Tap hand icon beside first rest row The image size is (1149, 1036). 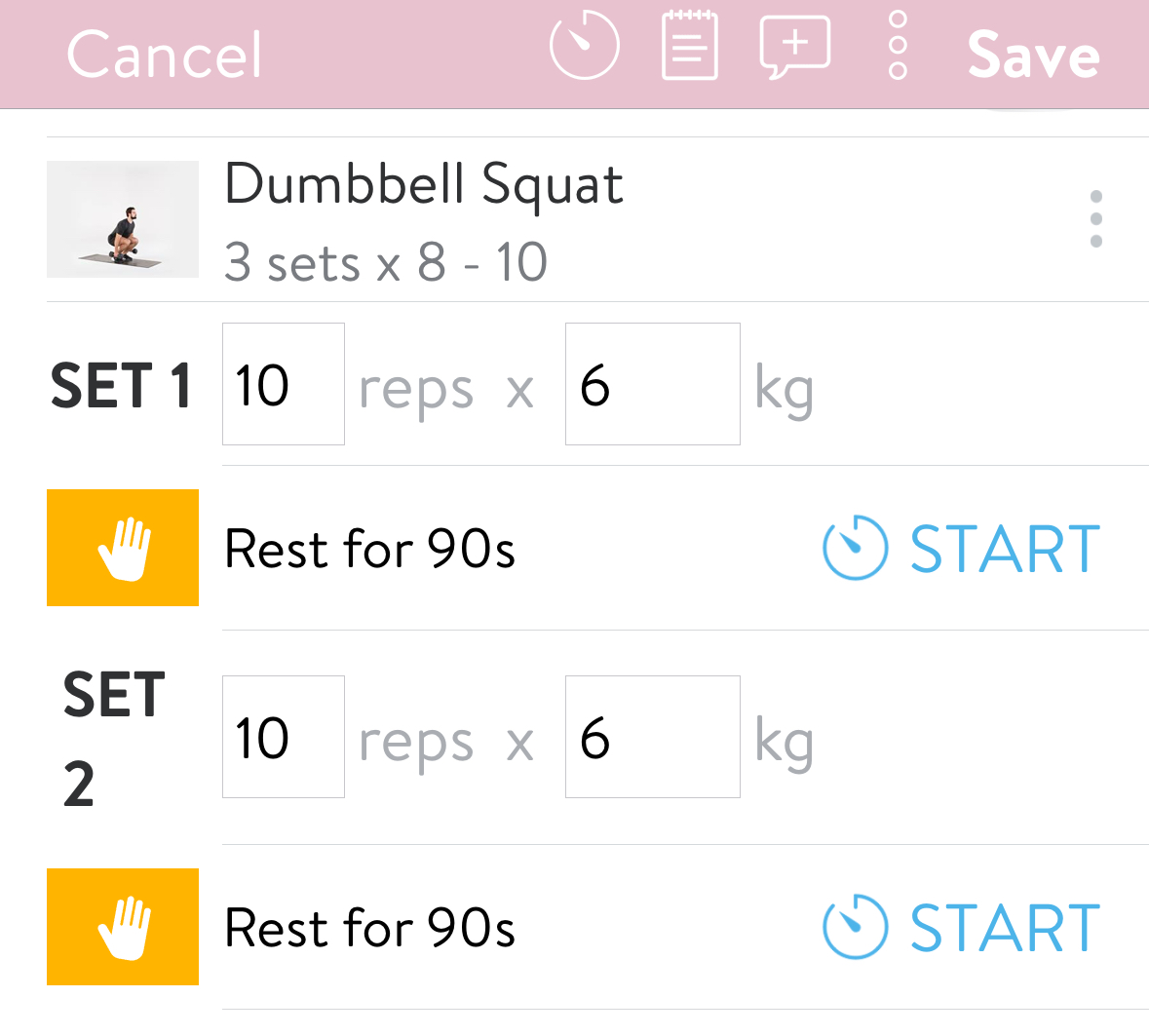[x=123, y=548]
